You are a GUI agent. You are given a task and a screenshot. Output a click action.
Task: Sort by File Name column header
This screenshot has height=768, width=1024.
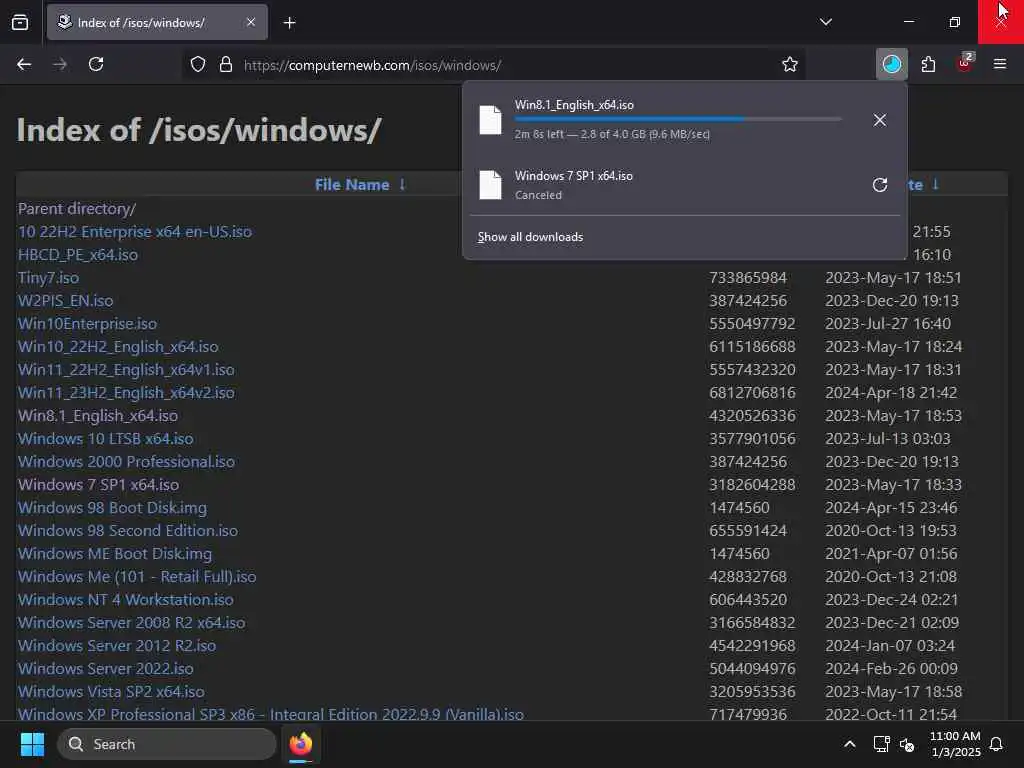(x=352, y=185)
